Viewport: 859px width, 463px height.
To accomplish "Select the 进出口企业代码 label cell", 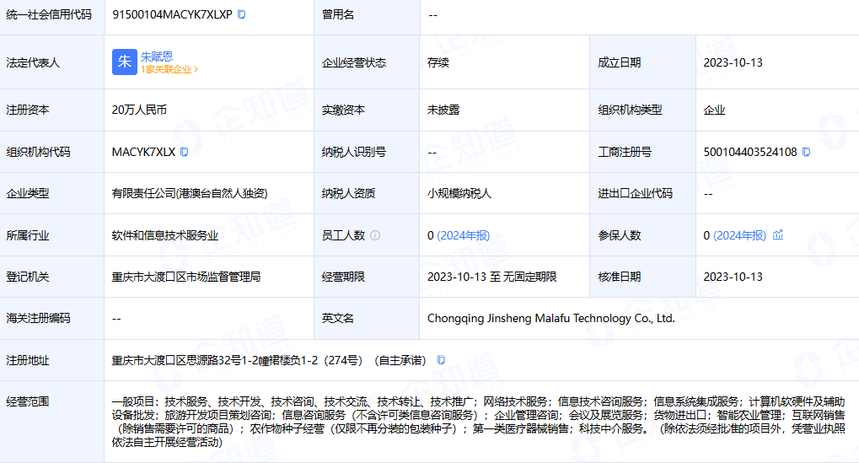I will [x=643, y=193].
